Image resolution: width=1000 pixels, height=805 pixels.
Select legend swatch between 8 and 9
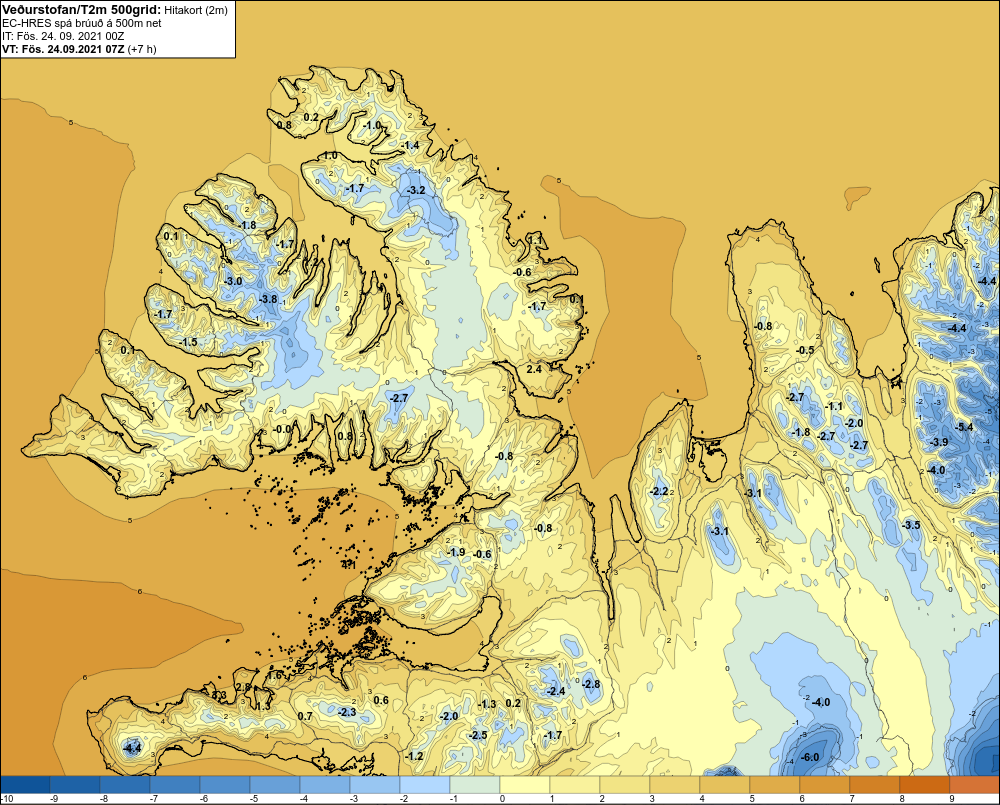(x=925, y=784)
